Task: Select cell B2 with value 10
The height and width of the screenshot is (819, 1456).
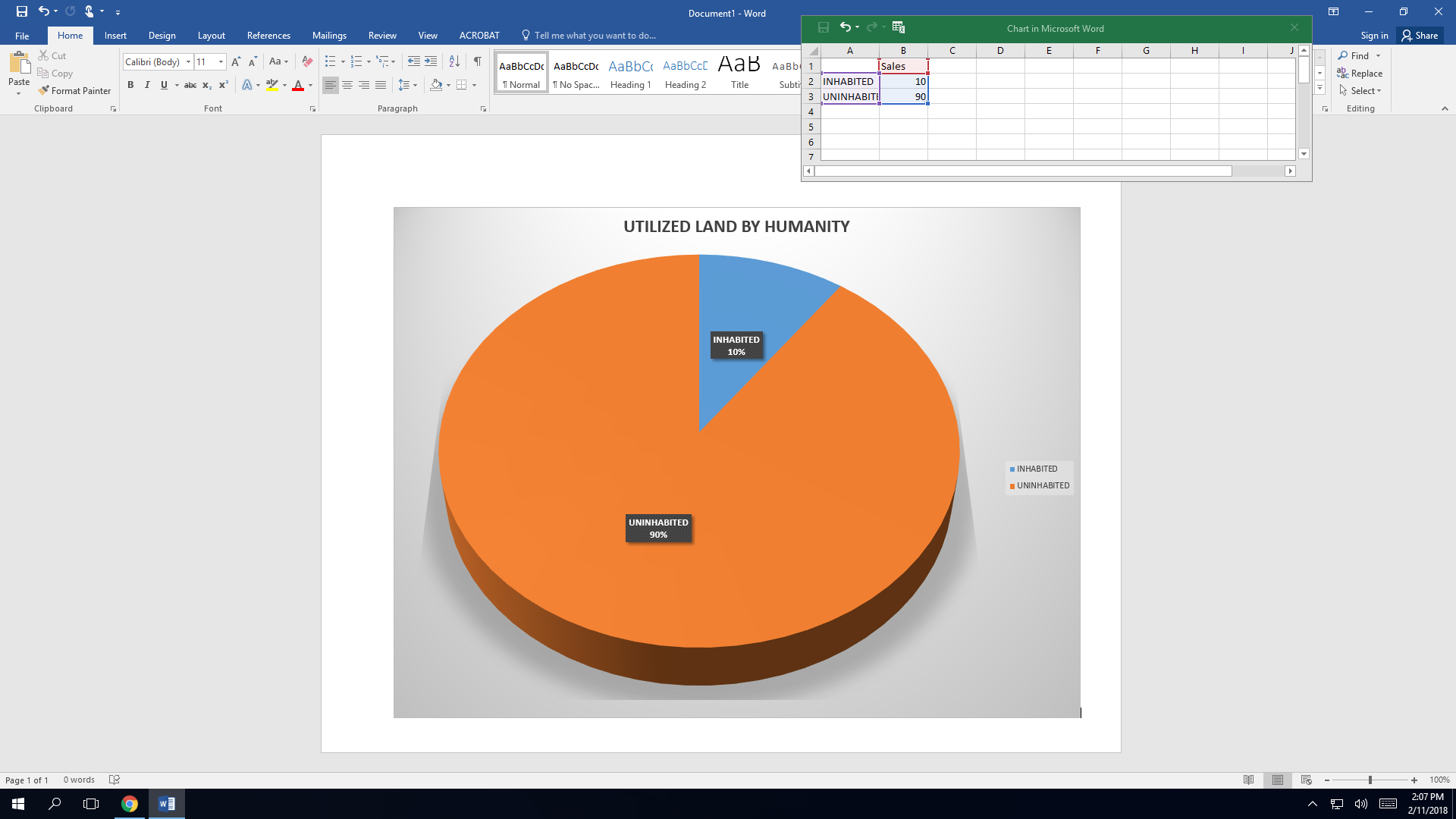Action: pyautogui.click(x=903, y=81)
